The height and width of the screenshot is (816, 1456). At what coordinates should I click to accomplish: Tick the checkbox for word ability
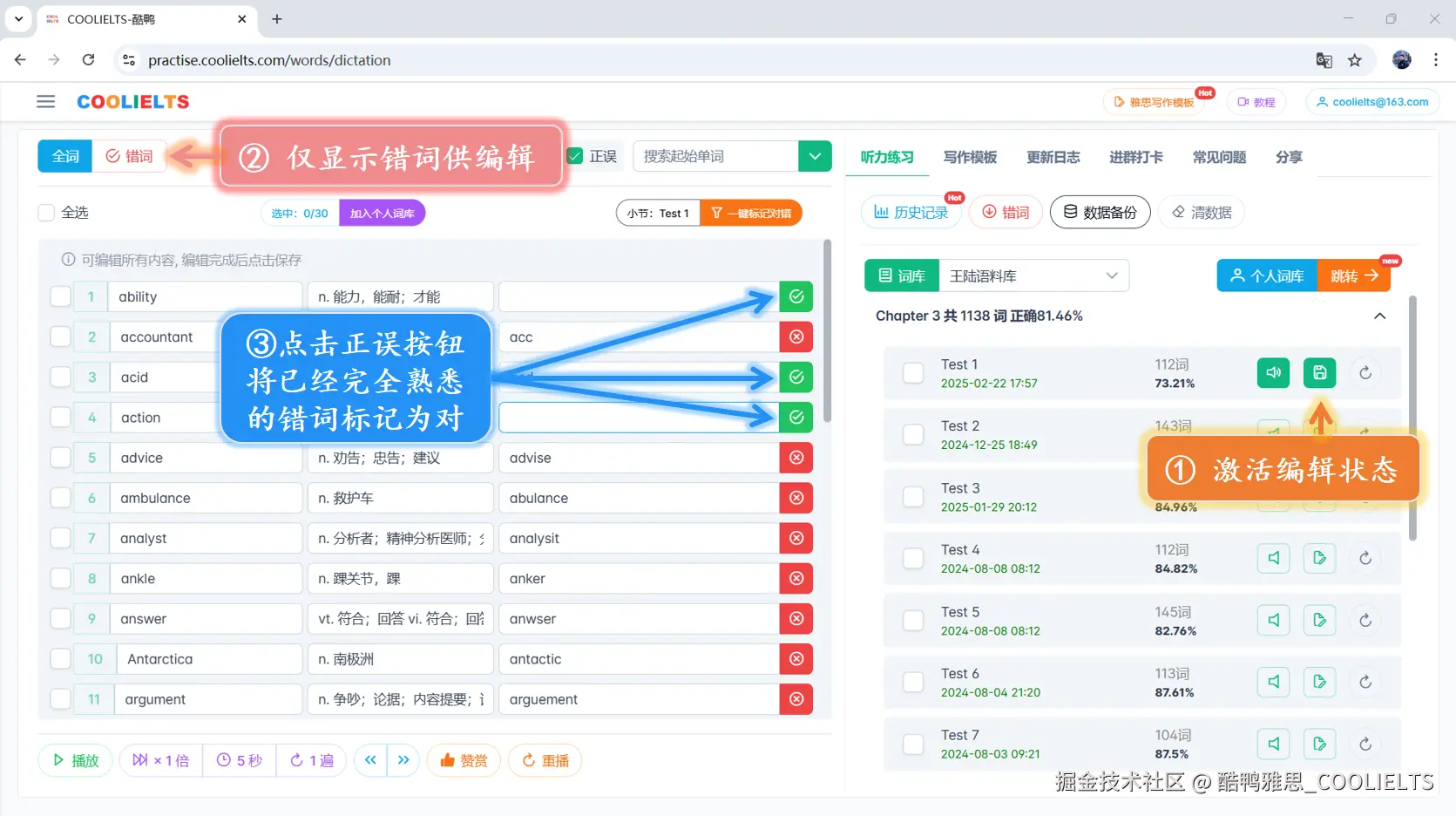click(x=60, y=296)
